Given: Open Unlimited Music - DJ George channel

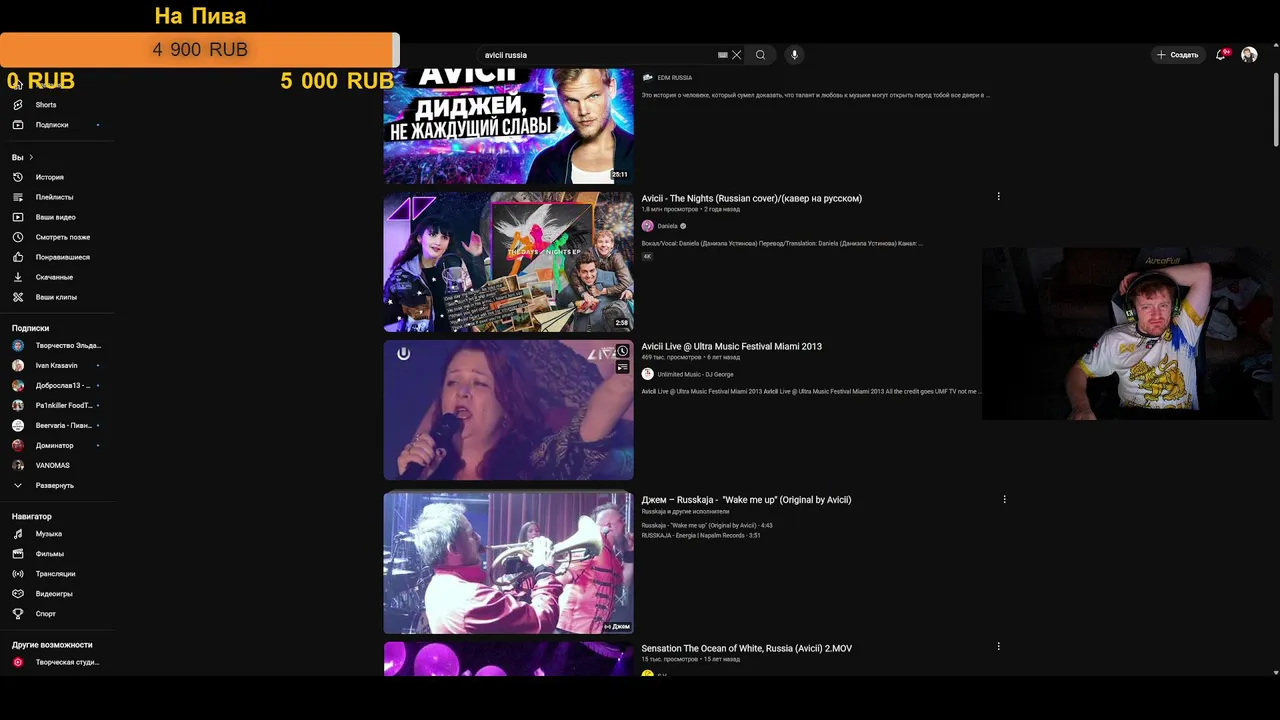Looking at the screenshot, I should (695, 374).
